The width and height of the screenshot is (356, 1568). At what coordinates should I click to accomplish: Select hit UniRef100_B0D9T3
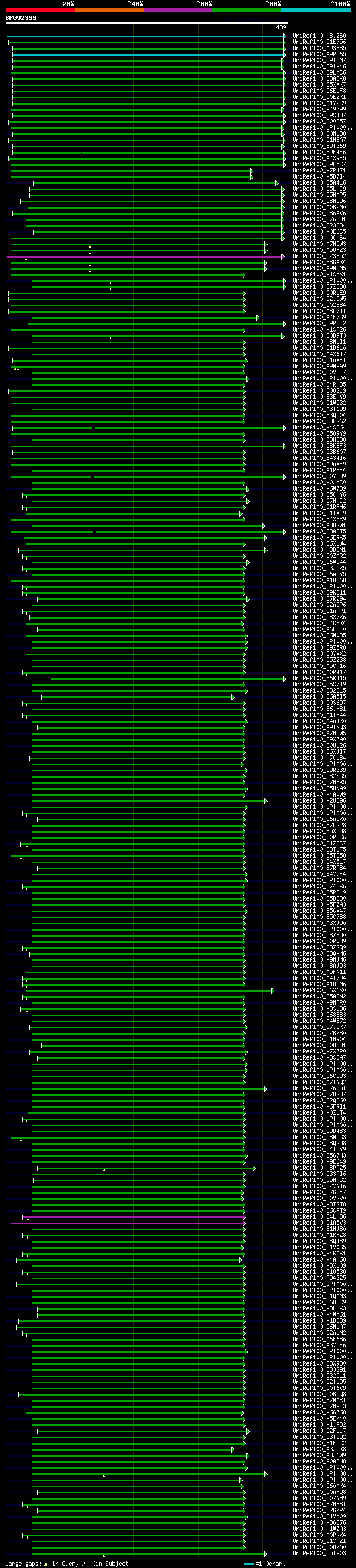[x=319, y=335]
